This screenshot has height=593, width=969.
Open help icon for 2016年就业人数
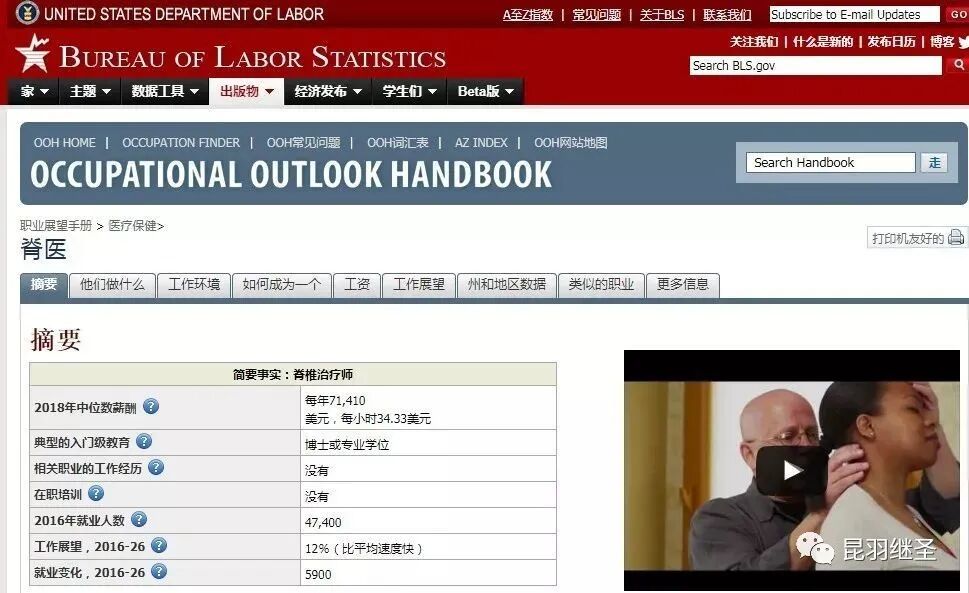point(139,519)
